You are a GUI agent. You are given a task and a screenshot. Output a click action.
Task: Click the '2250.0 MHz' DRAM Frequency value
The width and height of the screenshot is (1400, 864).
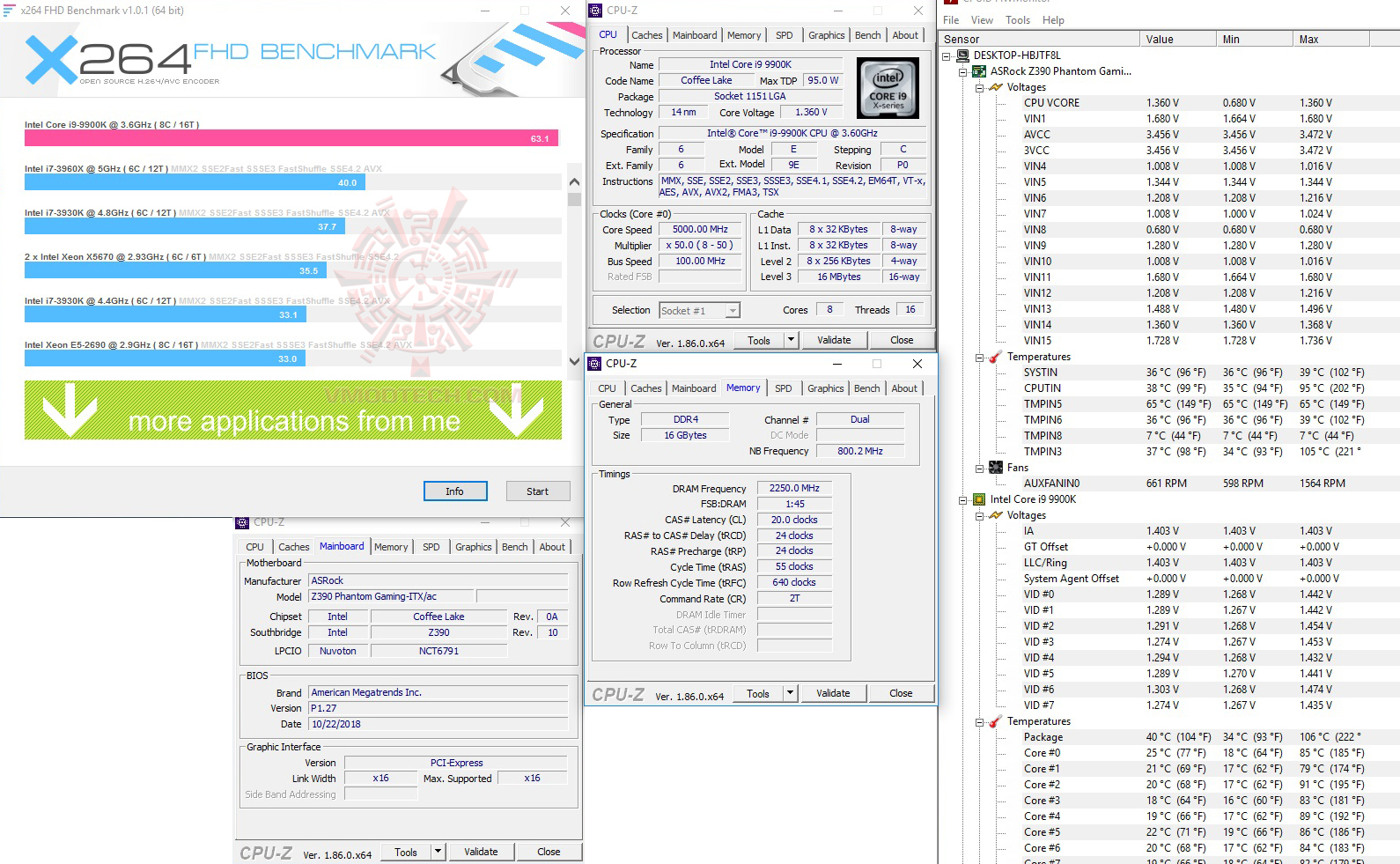(794, 488)
